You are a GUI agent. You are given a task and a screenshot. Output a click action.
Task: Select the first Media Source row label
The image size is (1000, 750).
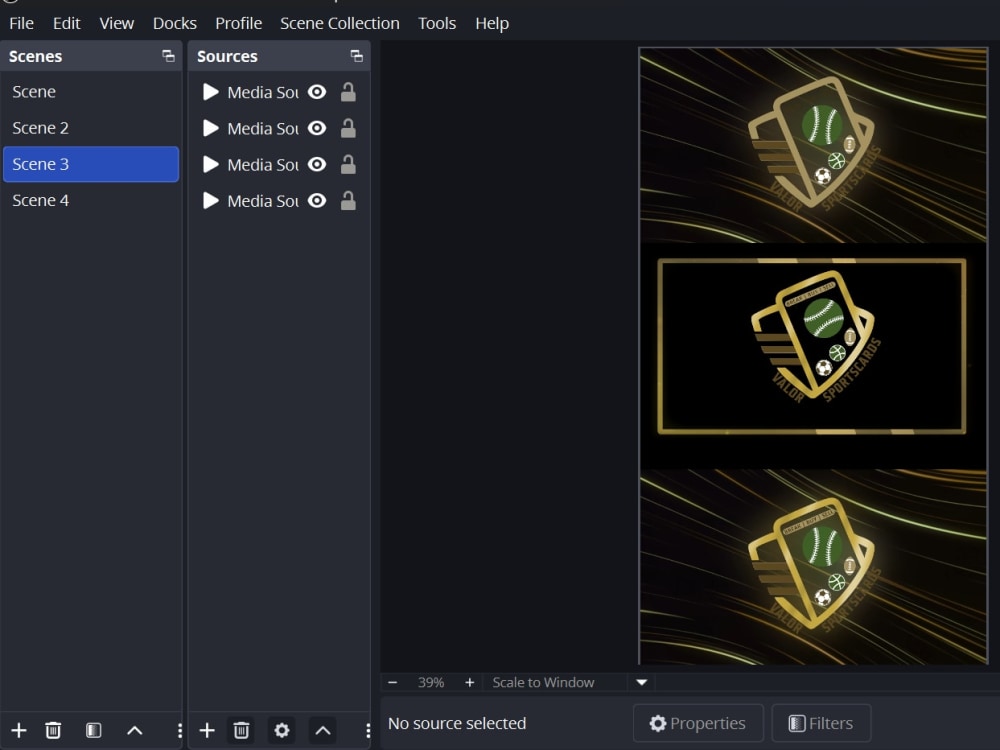[263, 92]
